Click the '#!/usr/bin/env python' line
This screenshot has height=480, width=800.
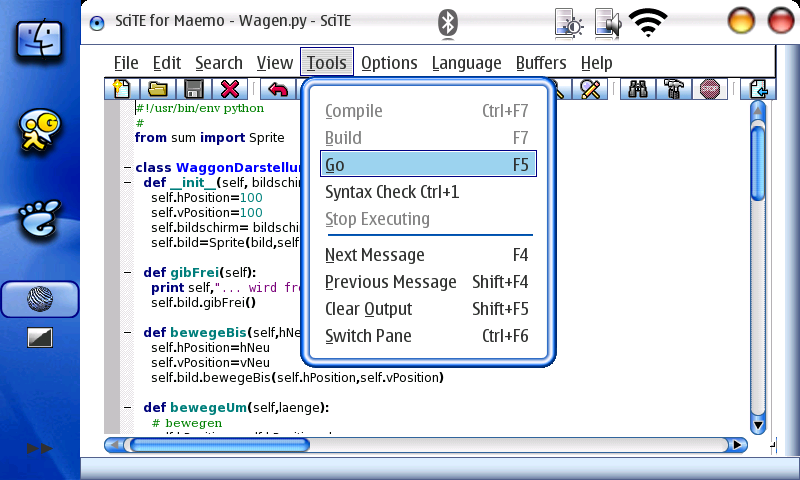point(199,108)
